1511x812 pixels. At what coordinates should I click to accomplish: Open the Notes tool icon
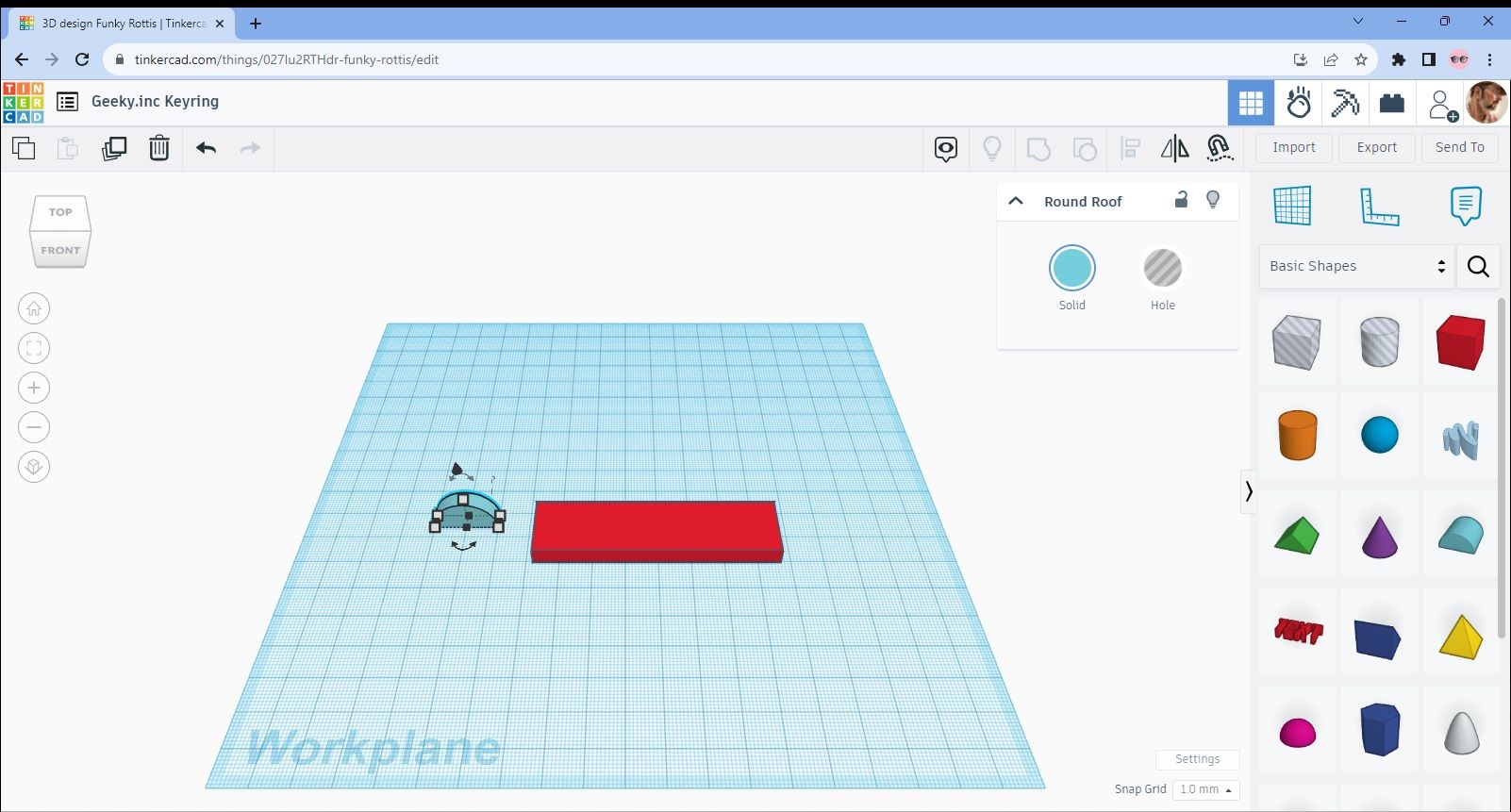[x=1466, y=206]
